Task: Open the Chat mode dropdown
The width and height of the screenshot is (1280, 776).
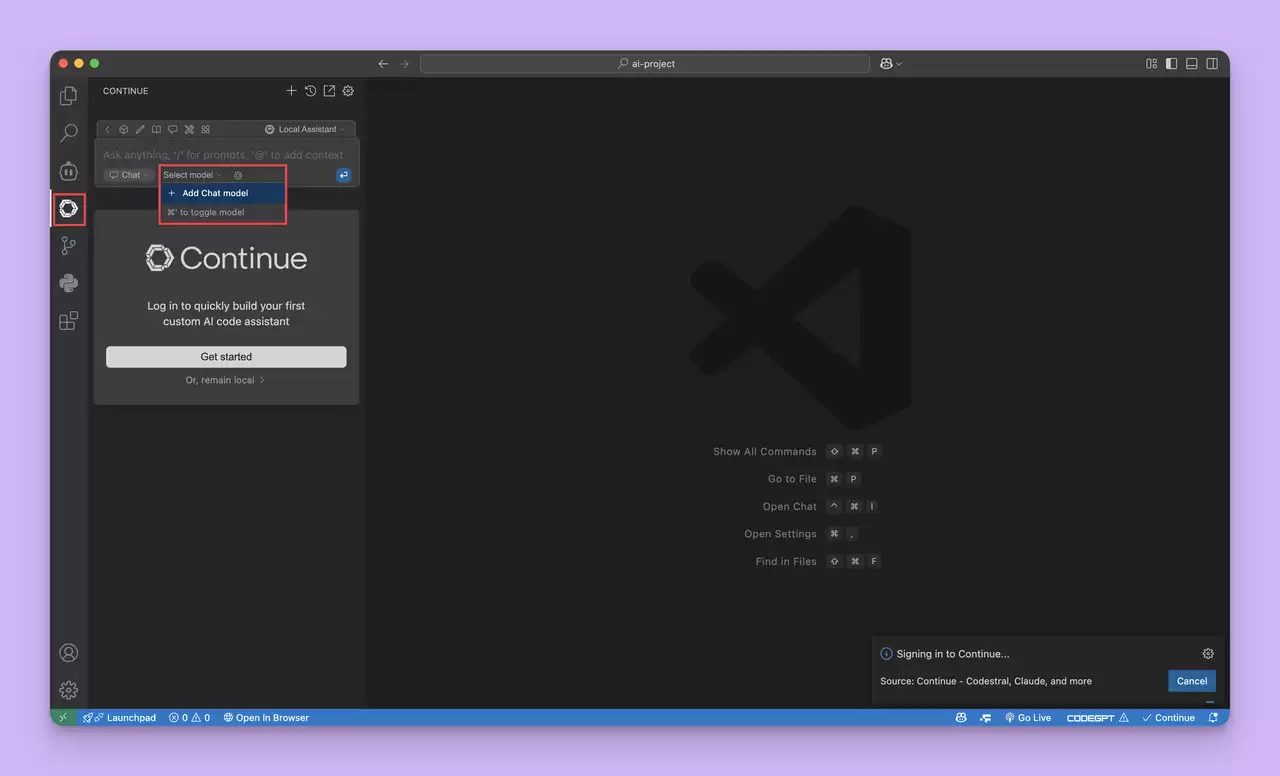Action: tap(129, 175)
